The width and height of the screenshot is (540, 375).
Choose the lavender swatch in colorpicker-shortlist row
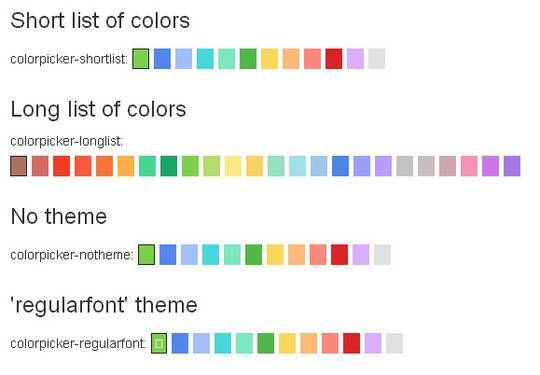355,59
